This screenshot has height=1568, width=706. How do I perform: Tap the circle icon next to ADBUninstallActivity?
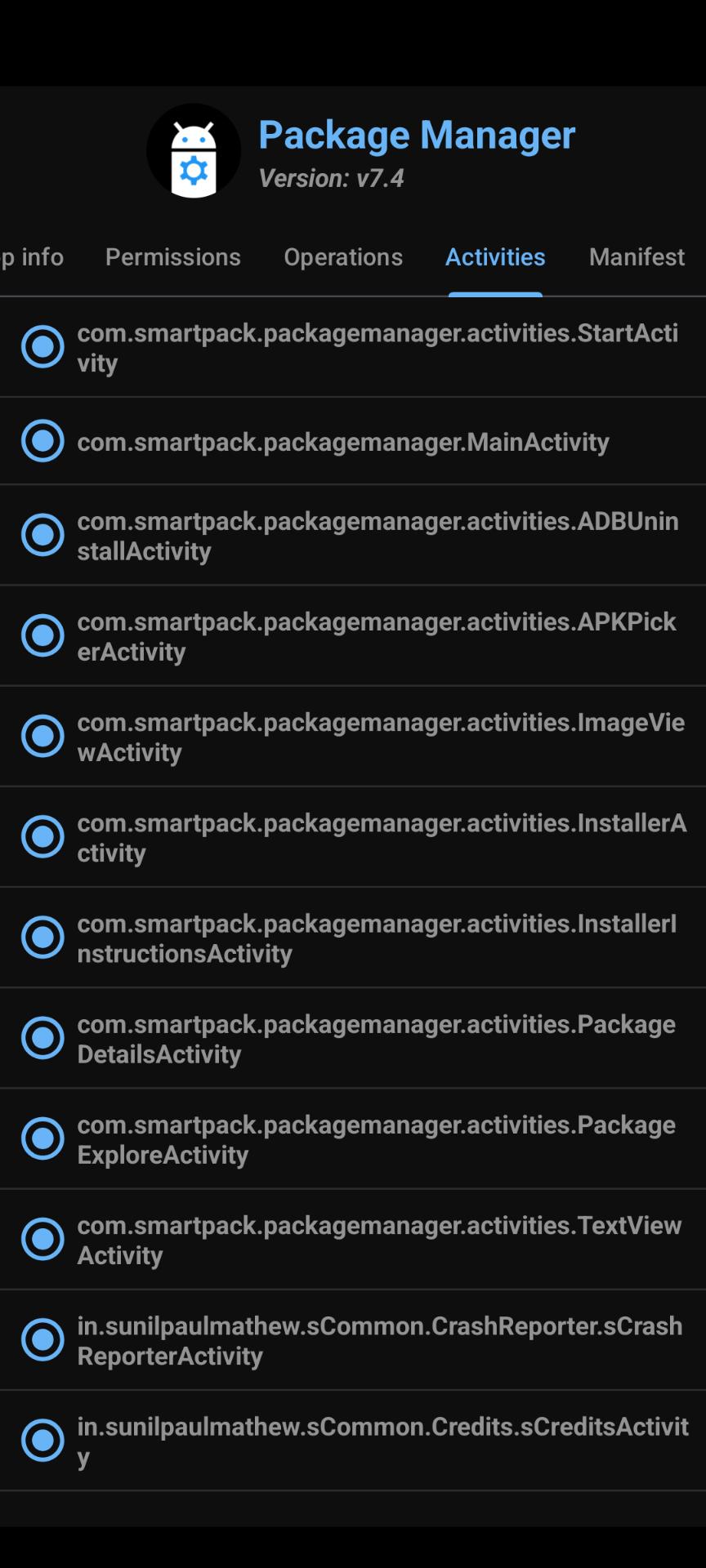click(42, 535)
